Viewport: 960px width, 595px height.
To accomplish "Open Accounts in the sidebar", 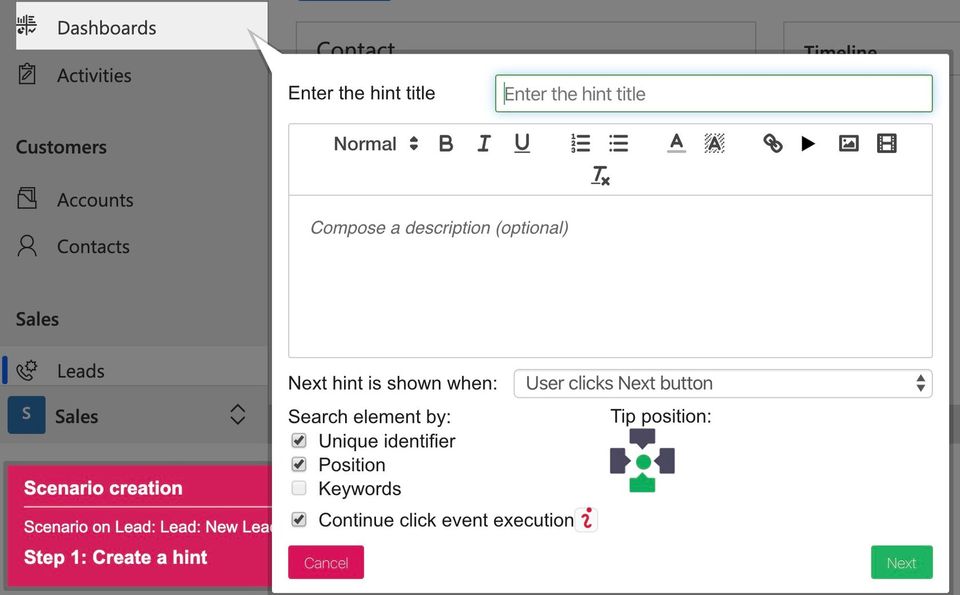I will [x=95, y=200].
